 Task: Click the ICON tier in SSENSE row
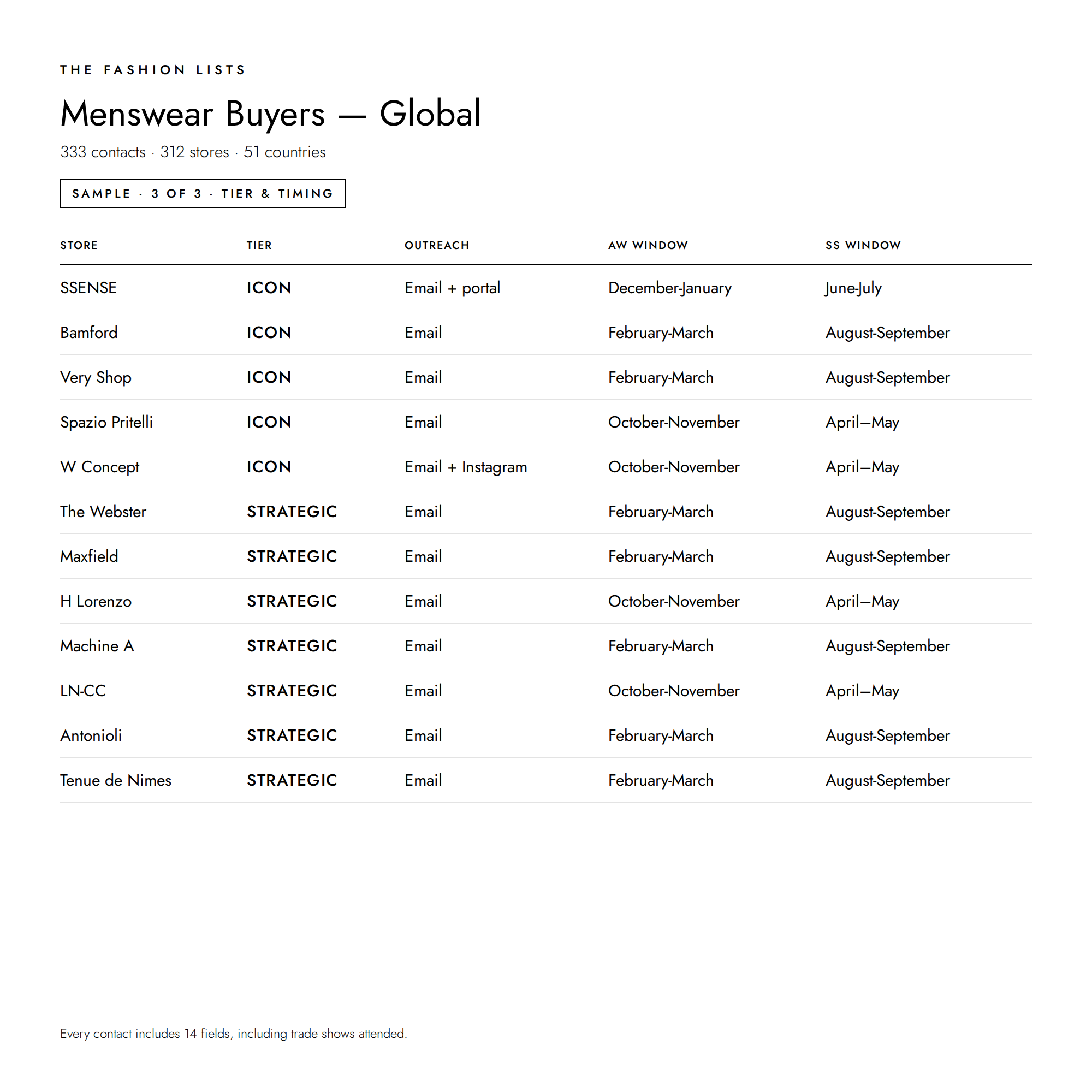click(269, 288)
